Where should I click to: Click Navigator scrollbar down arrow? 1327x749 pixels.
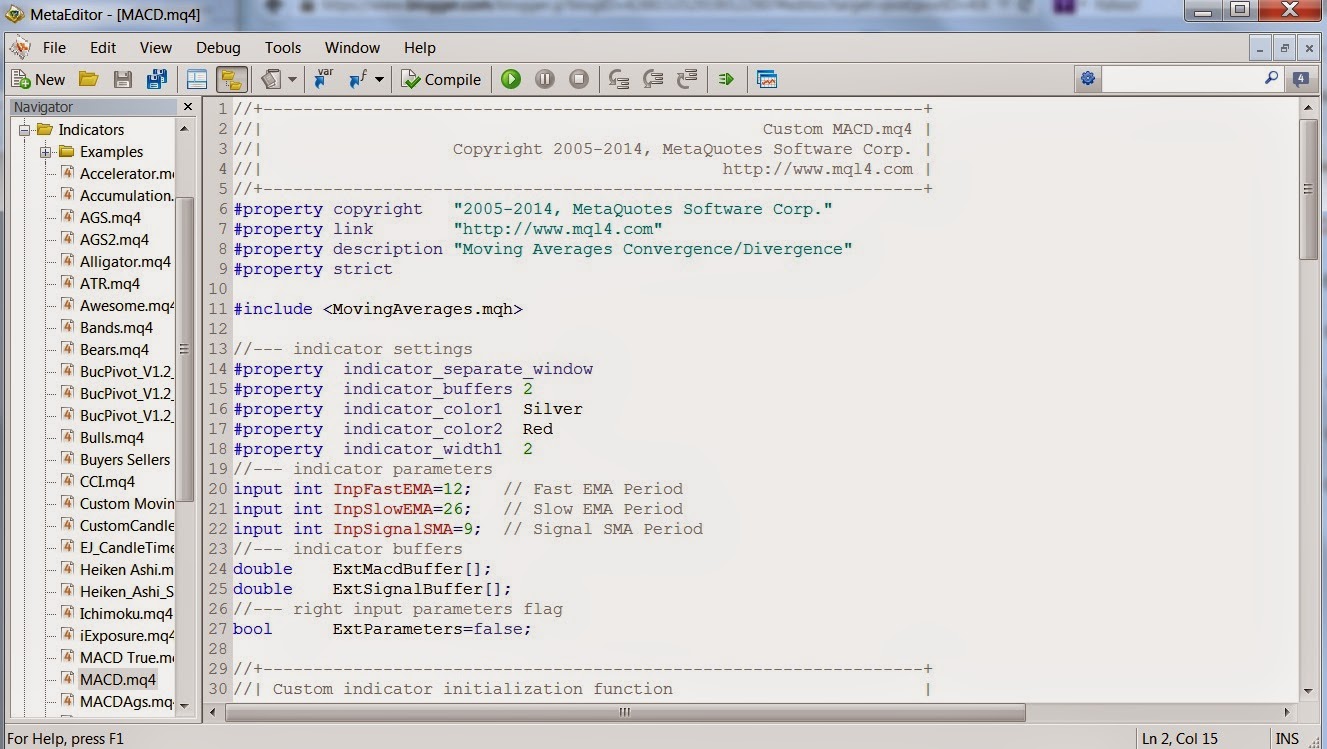(x=184, y=707)
